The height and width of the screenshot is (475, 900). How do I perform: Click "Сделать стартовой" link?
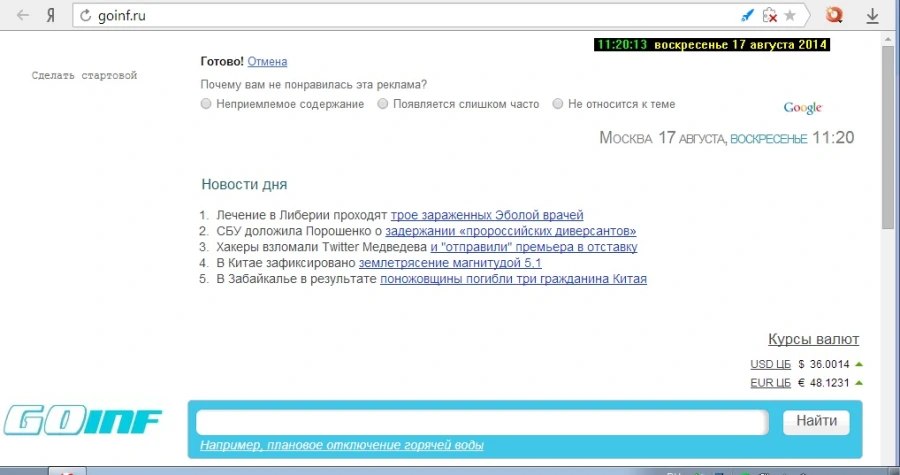(x=84, y=75)
